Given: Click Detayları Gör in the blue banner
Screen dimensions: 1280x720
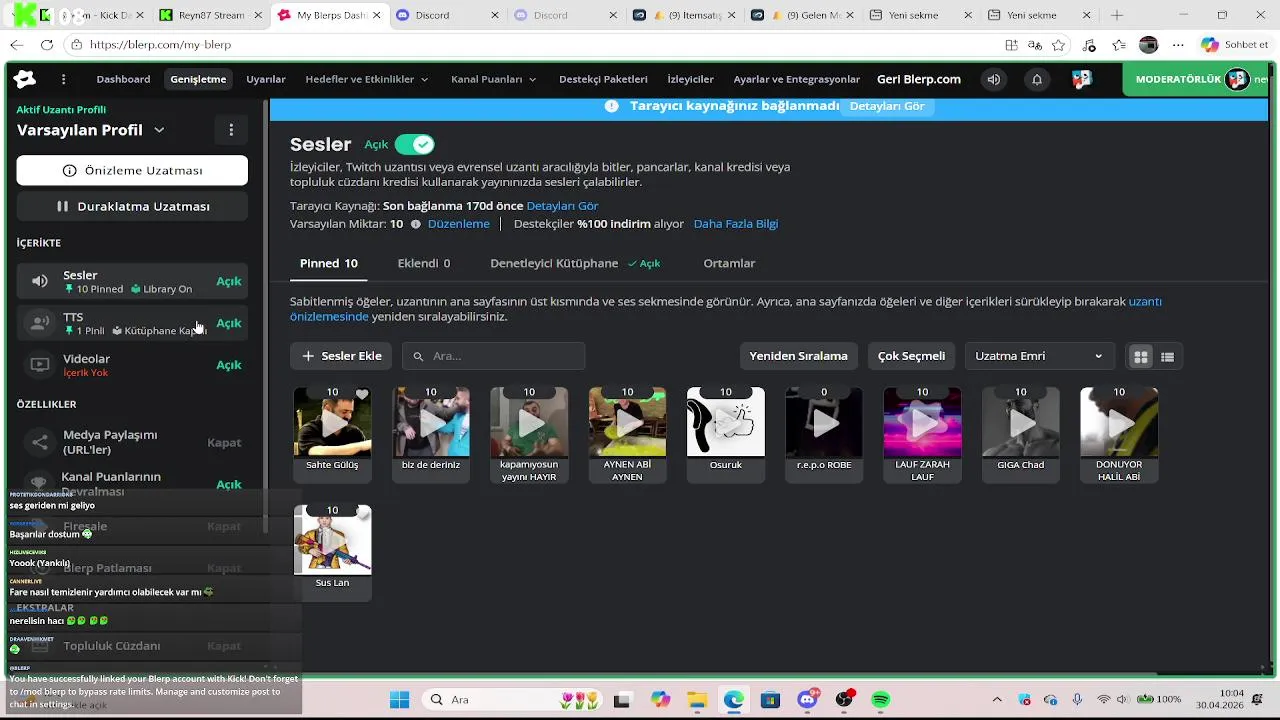Looking at the screenshot, I should 887,106.
